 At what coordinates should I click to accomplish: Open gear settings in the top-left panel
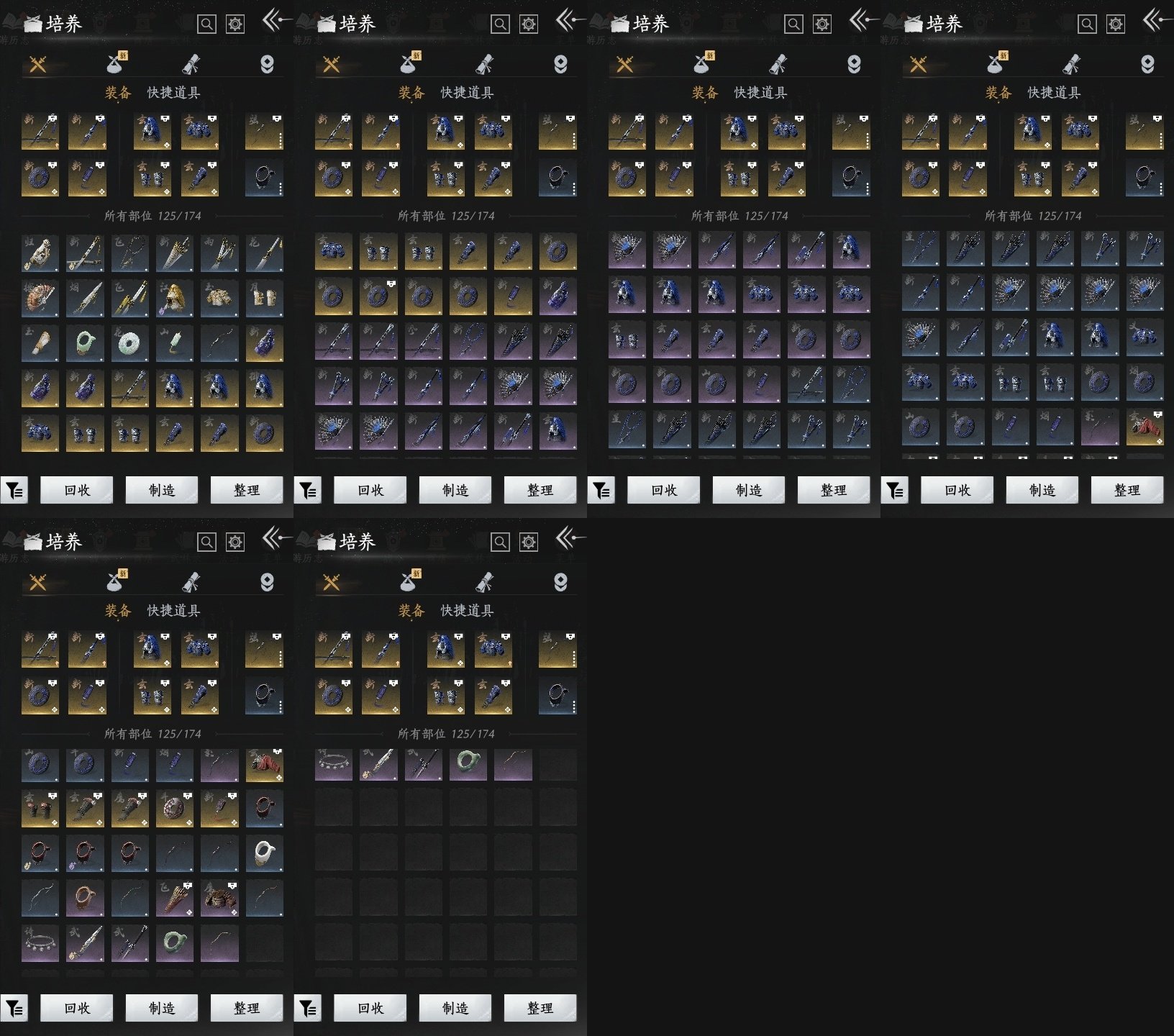click(235, 24)
